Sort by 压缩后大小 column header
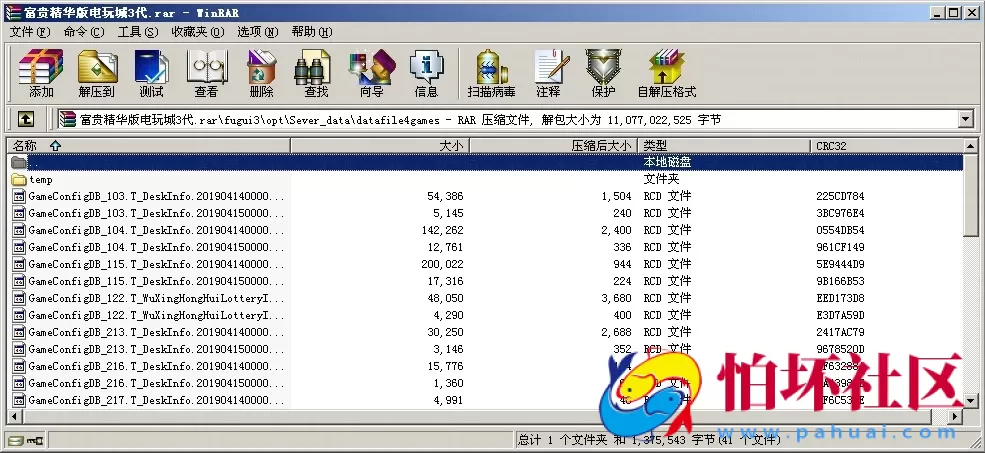This screenshot has width=985, height=453. (553, 146)
